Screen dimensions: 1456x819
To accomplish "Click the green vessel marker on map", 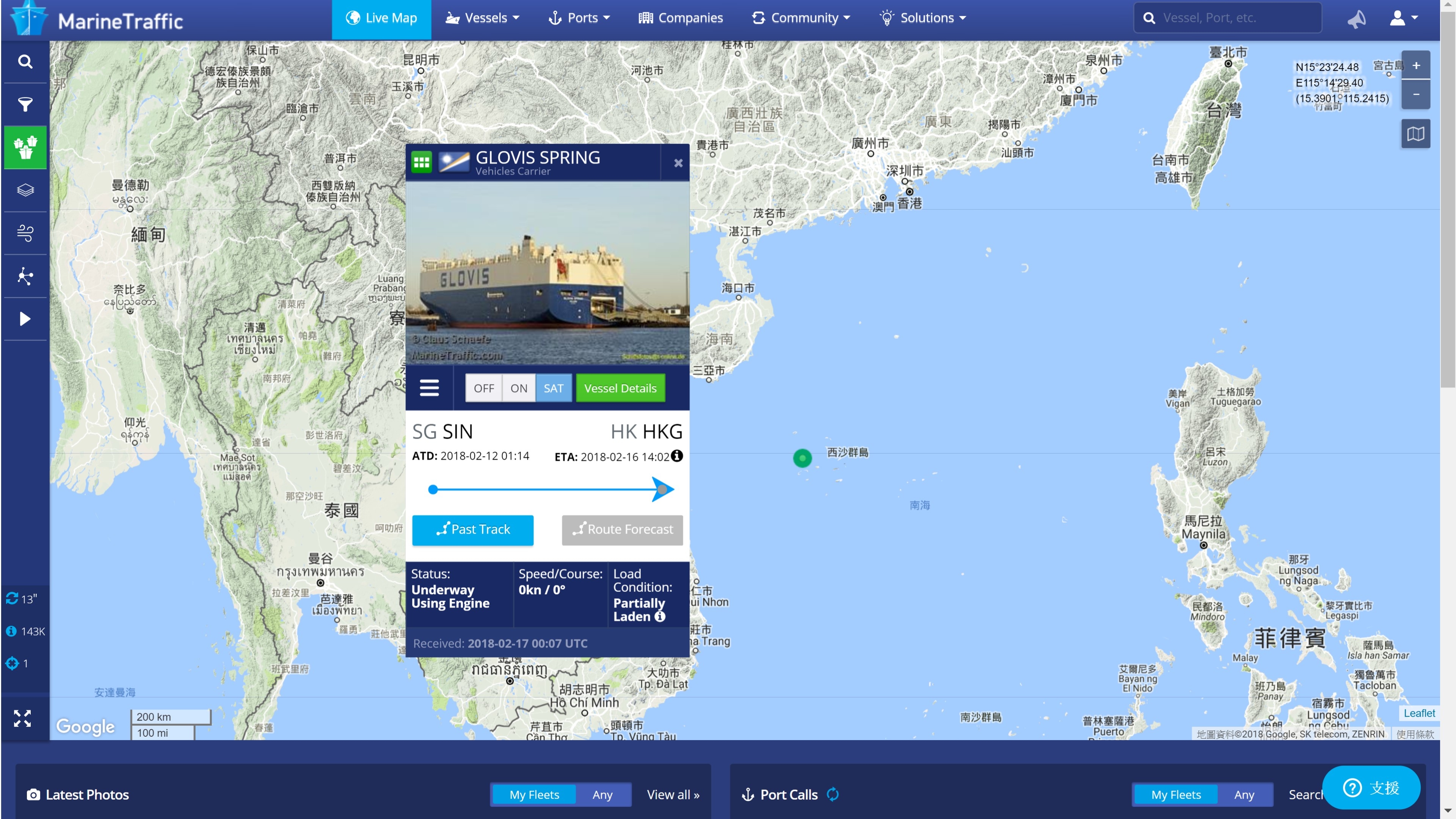I will point(803,458).
